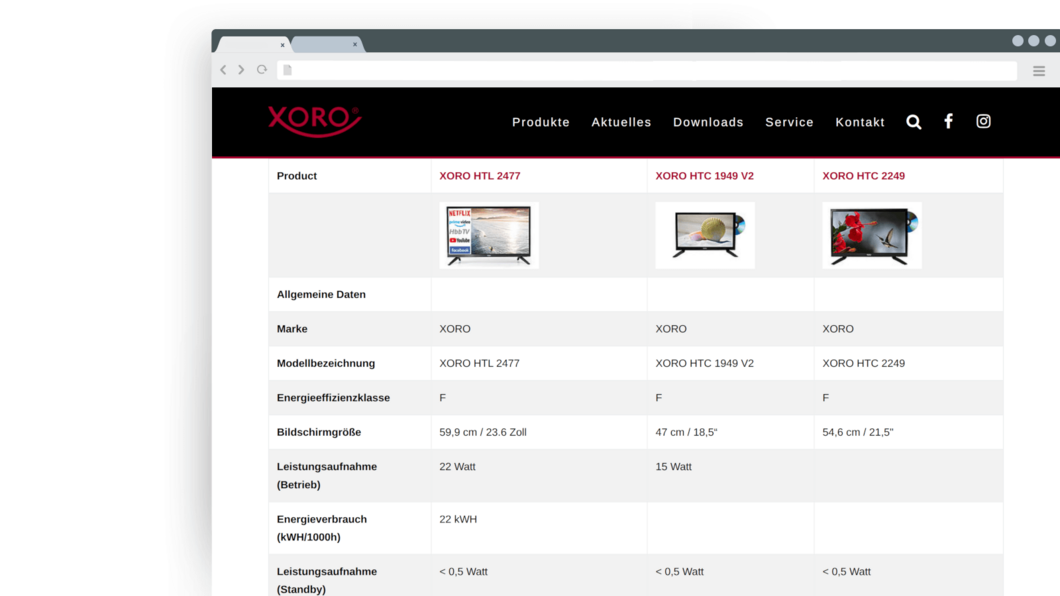
Task: Open the Service menu
Action: [x=789, y=122]
